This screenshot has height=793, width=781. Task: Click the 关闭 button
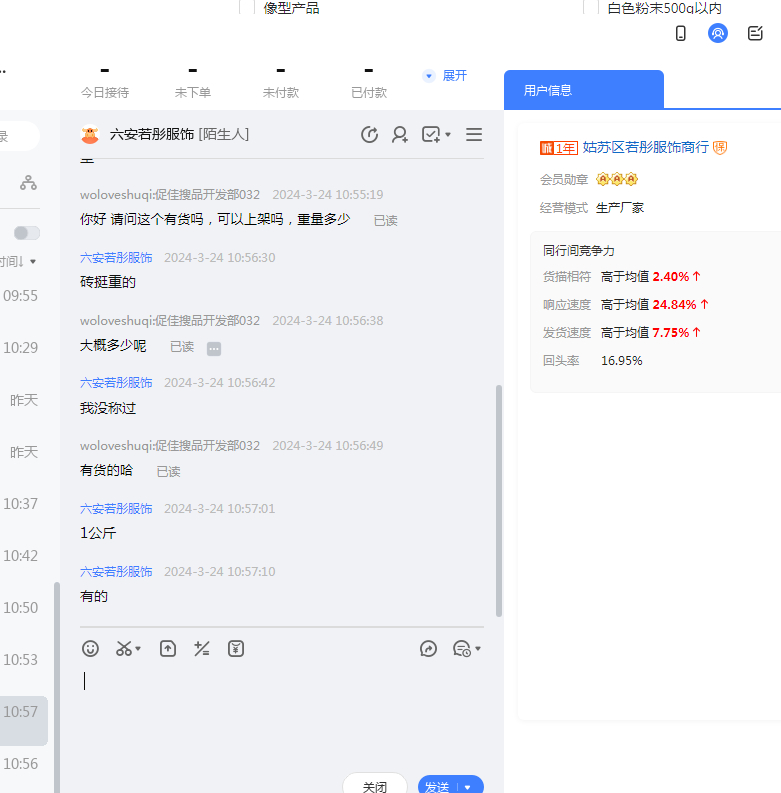point(375,786)
